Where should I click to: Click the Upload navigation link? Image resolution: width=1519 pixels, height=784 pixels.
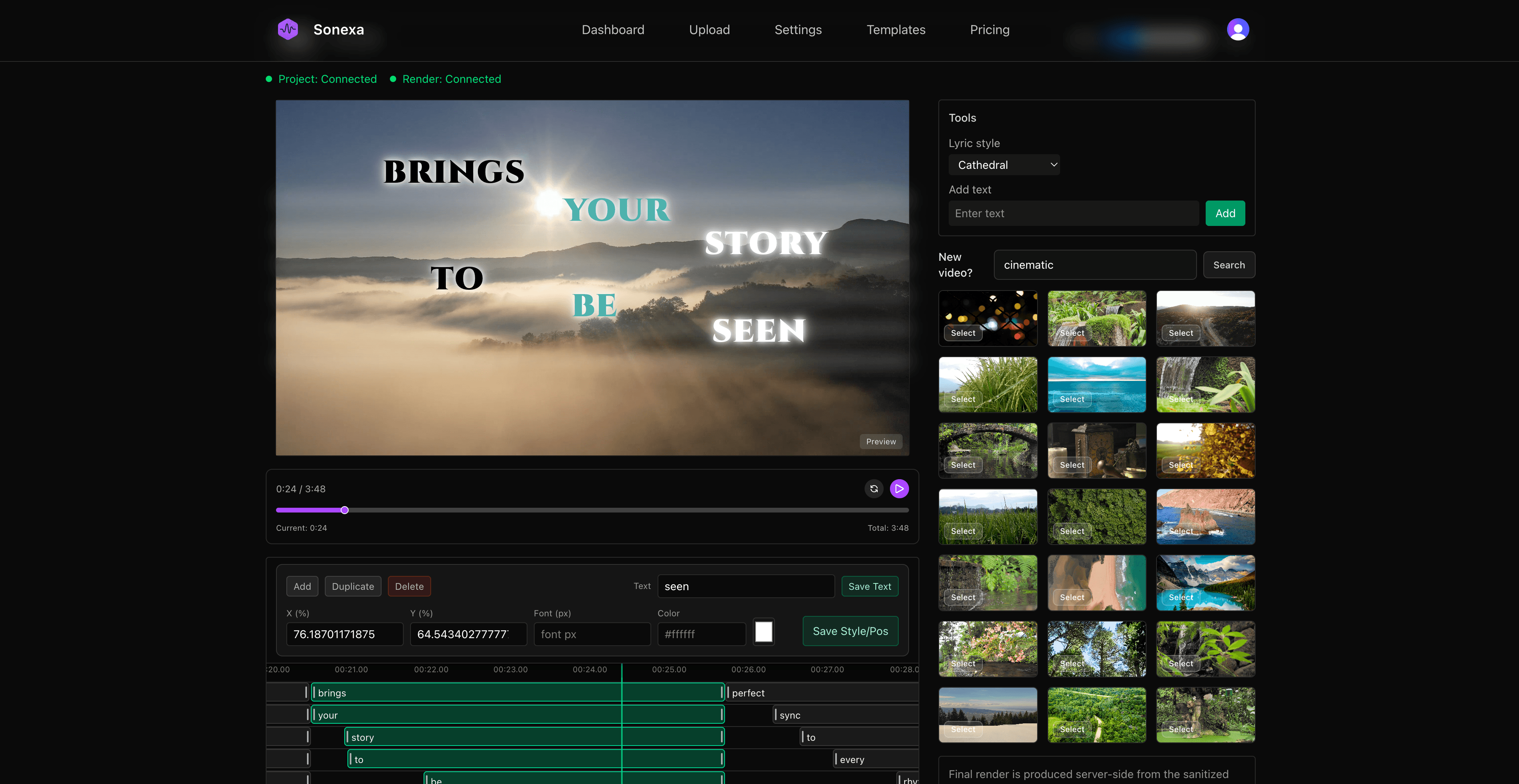710,29
